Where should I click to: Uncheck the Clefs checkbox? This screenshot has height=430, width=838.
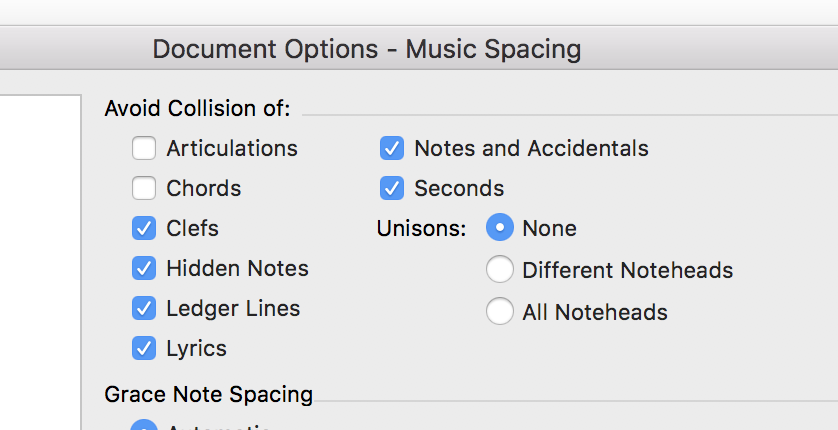coord(144,228)
